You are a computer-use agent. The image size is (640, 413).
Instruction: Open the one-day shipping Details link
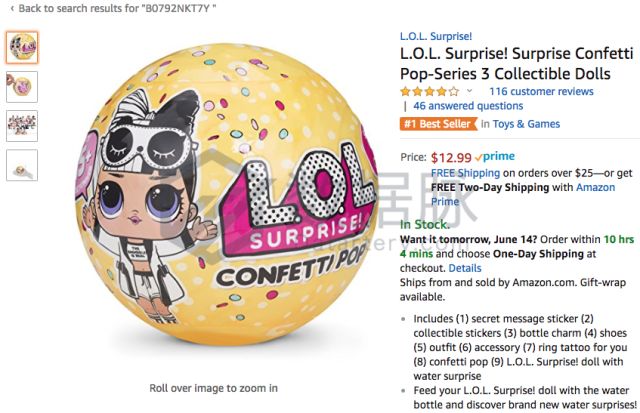464,268
